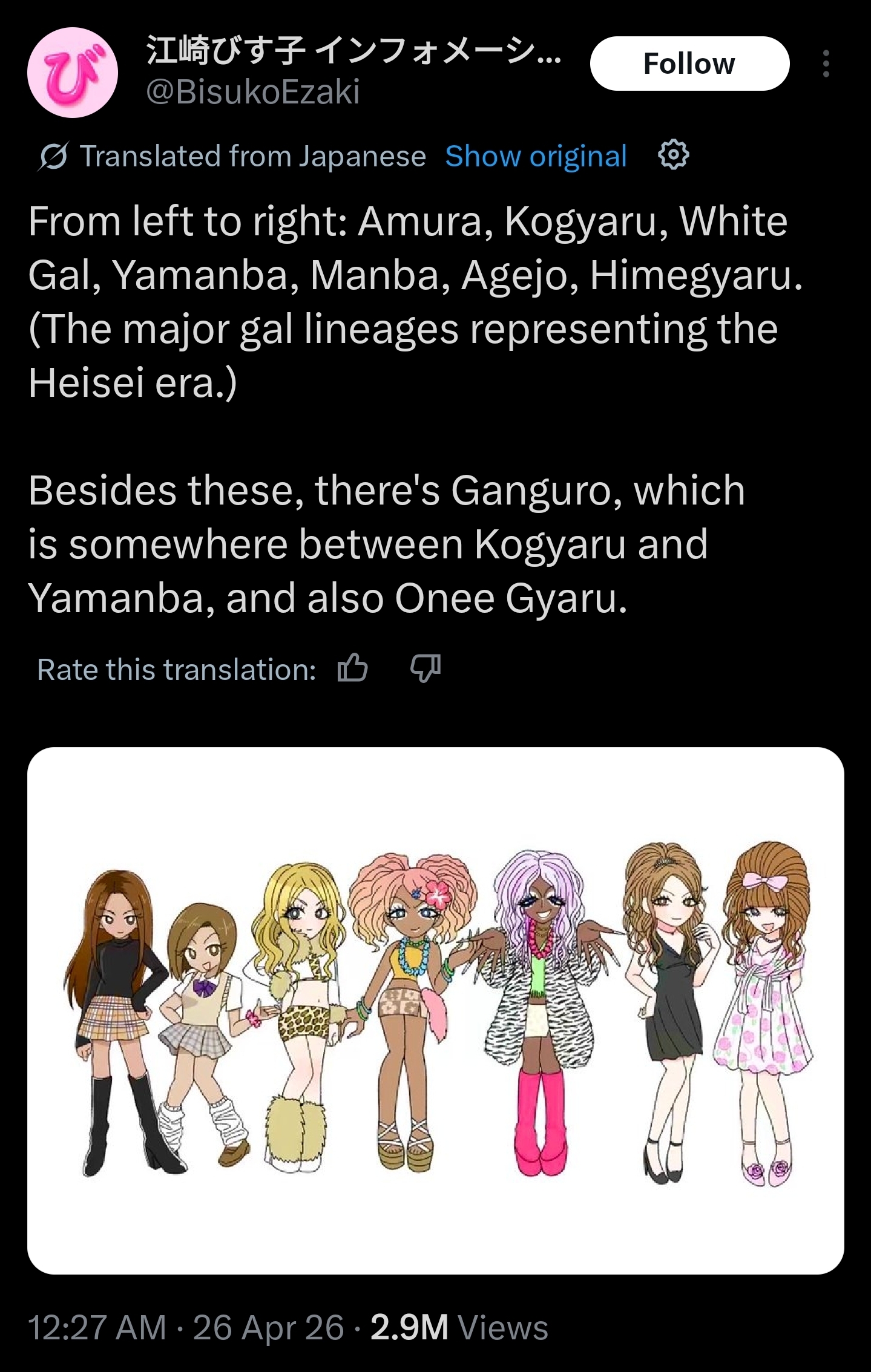The image size is (871, 1372).
Task: Click the 'Rate this translation:' label
Action: pos(176,669)
